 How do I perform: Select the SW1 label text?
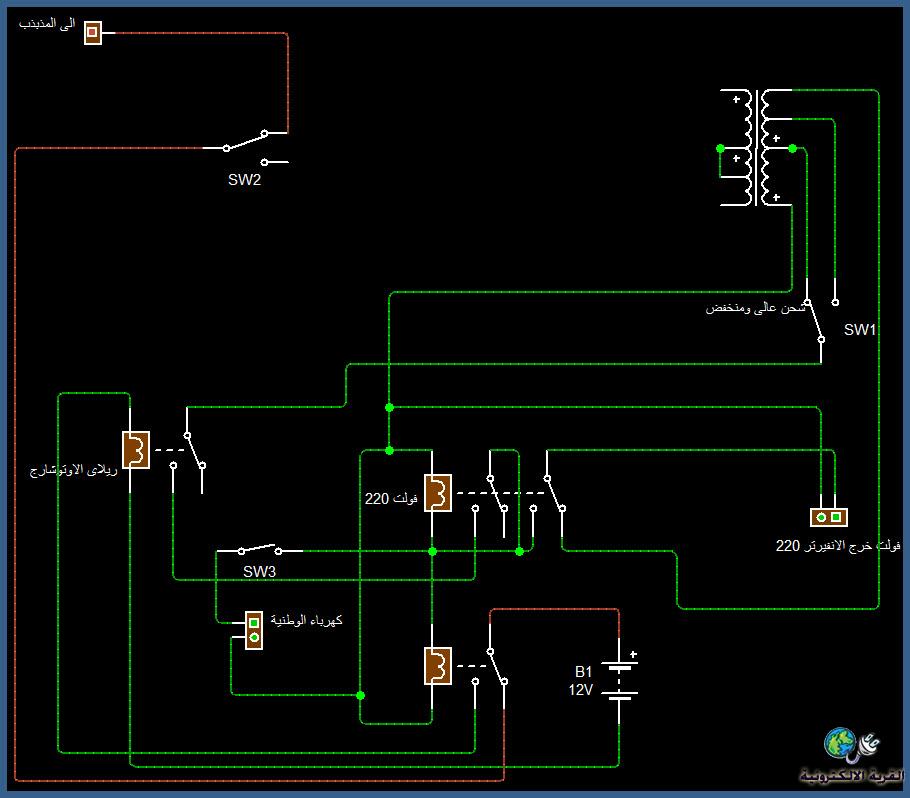pyautogui.click(x=860, y=330)
